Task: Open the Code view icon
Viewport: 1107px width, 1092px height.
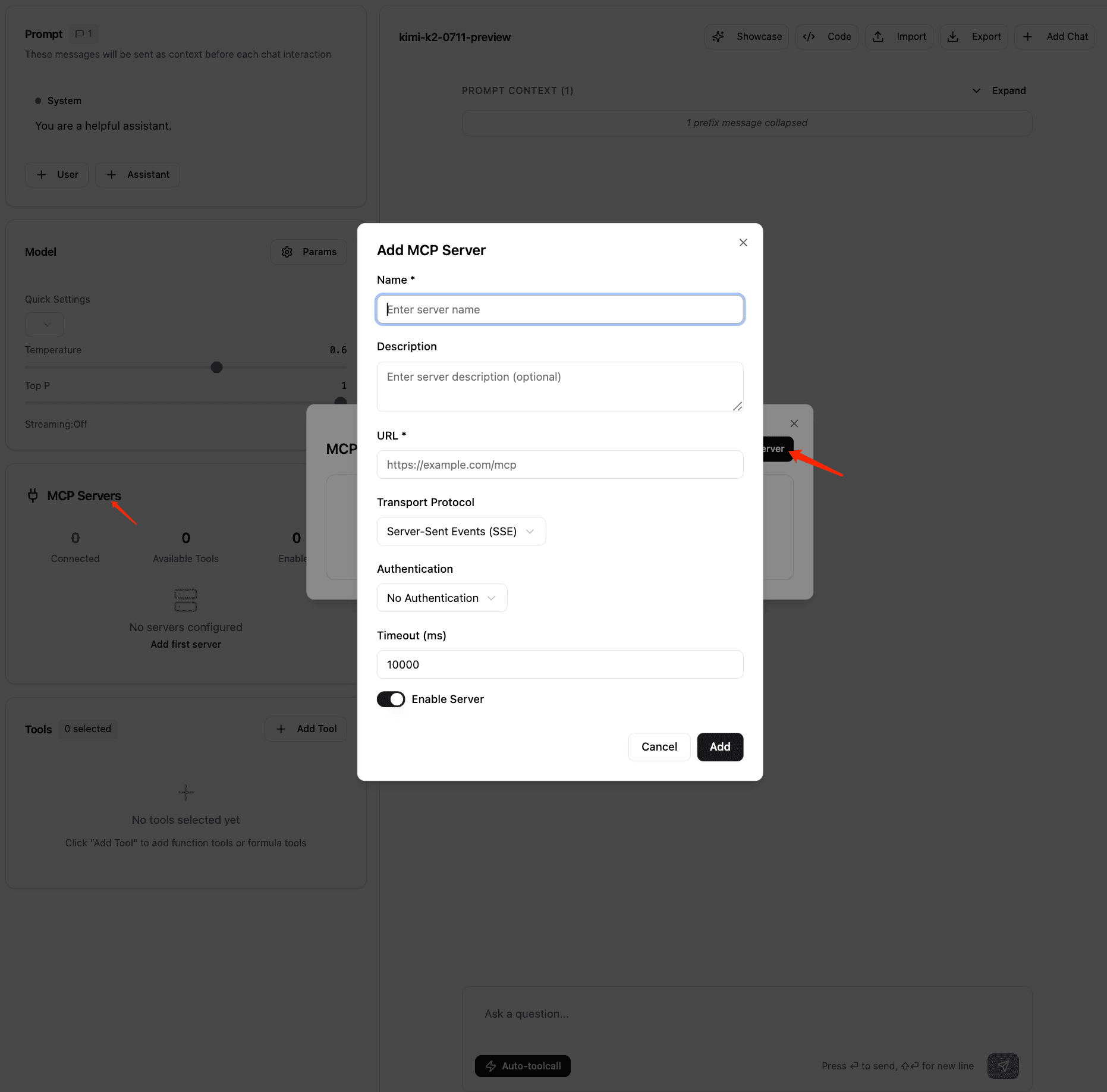Action: pyautogui.click(x=809, y=37)
